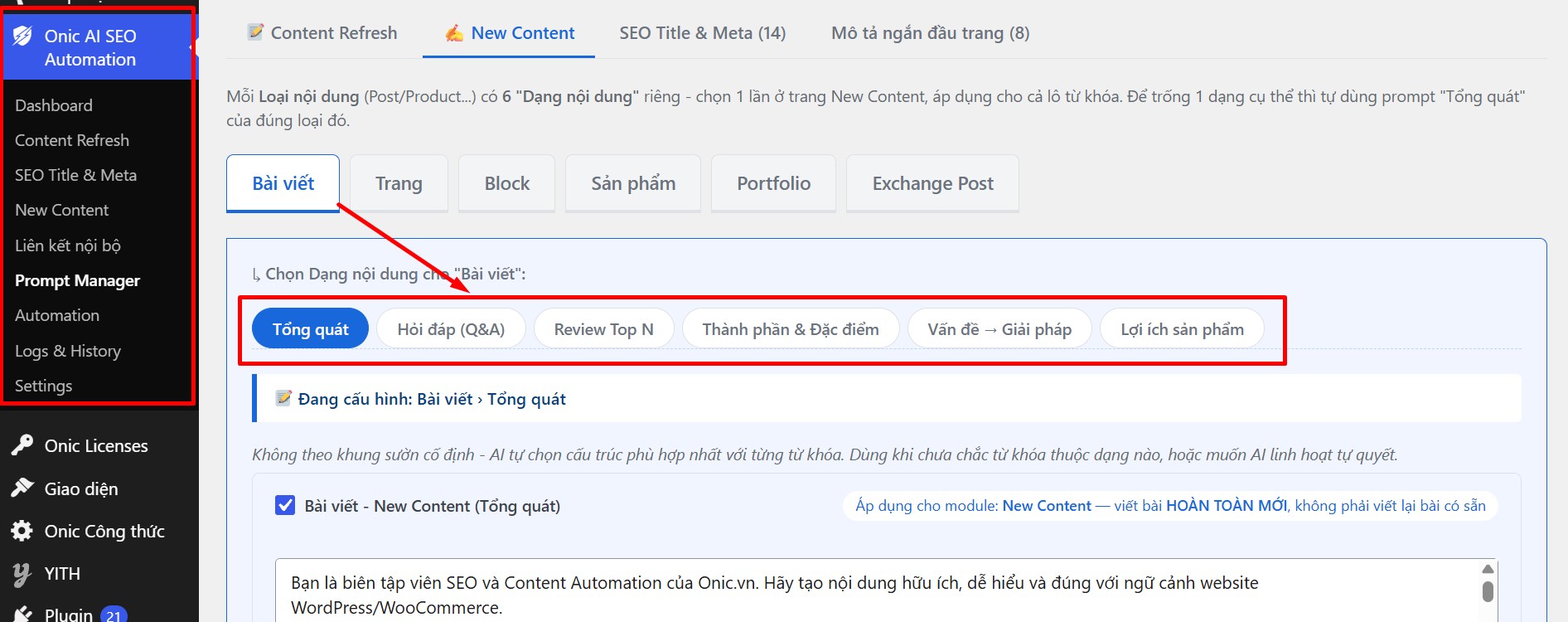Open the Mô tả ngắn đầu trang (8) tab
Viewport: 1568px width, 622px height.
[x=931, y=33]
